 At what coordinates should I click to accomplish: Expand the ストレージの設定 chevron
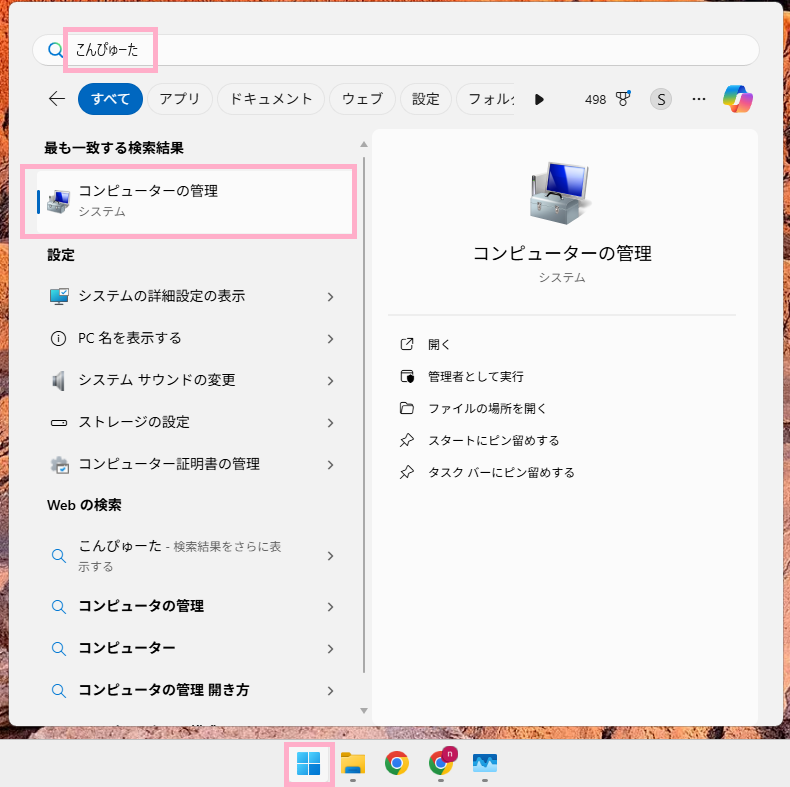331,423
